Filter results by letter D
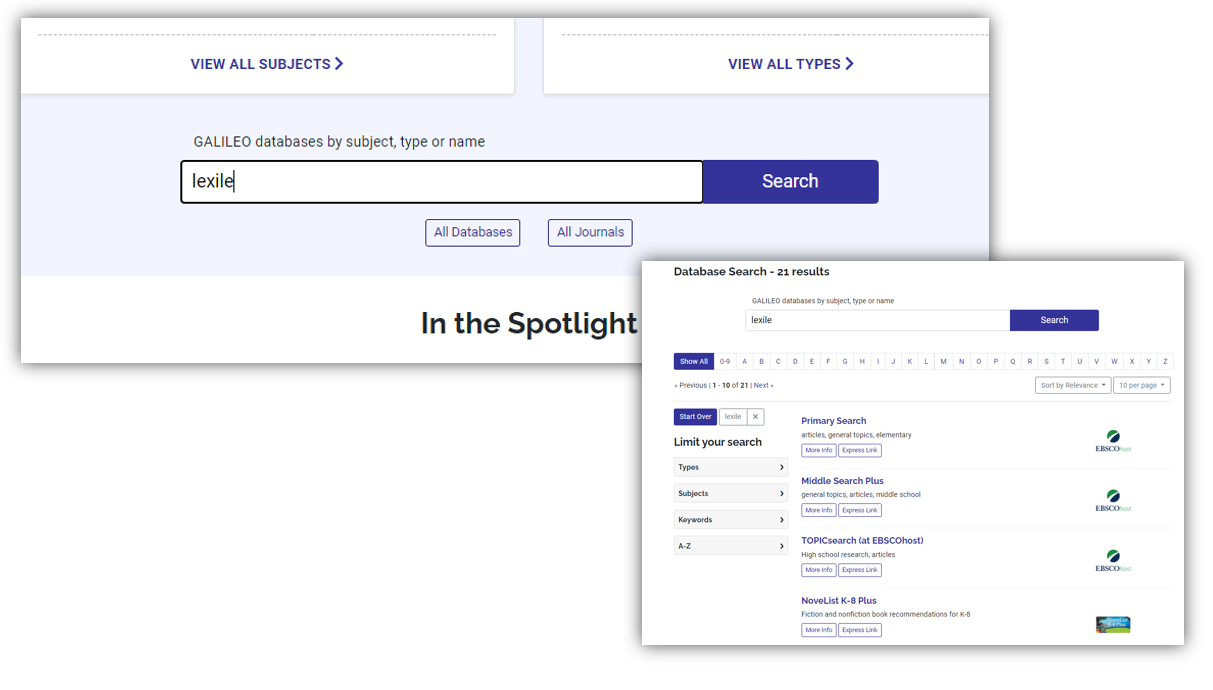The image size is (1213, 690). tap(795, 361)
